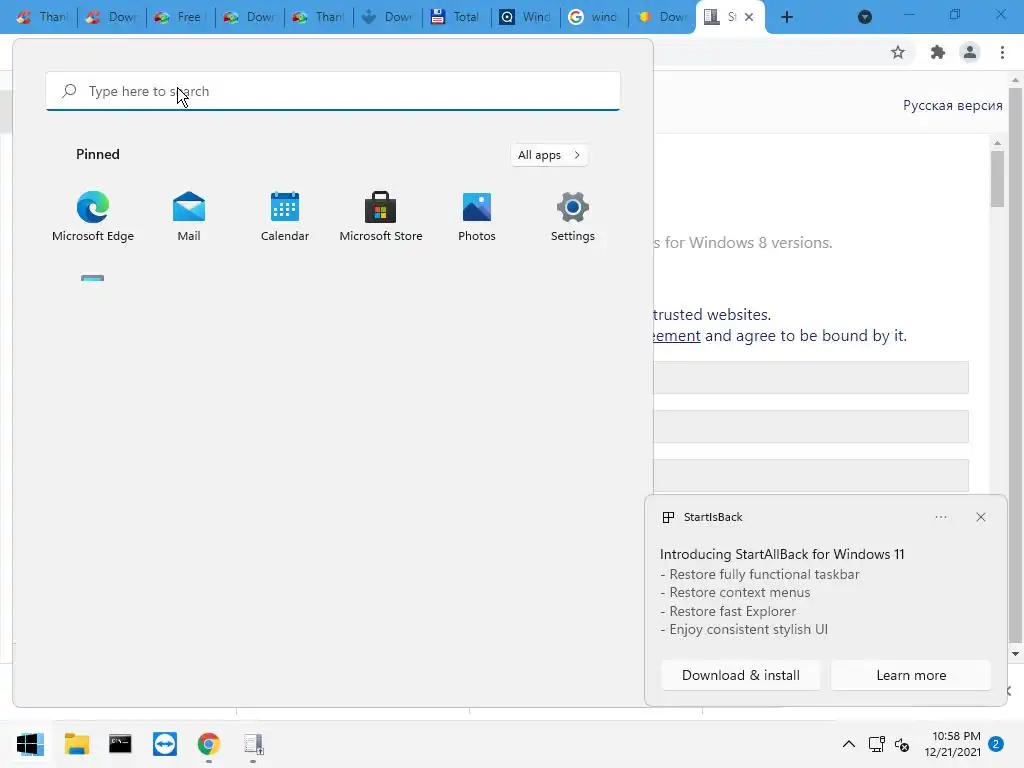1024x768 pixels.
Task: Open Command Prompt from the taskbar
Action: (x=120, y=744)
